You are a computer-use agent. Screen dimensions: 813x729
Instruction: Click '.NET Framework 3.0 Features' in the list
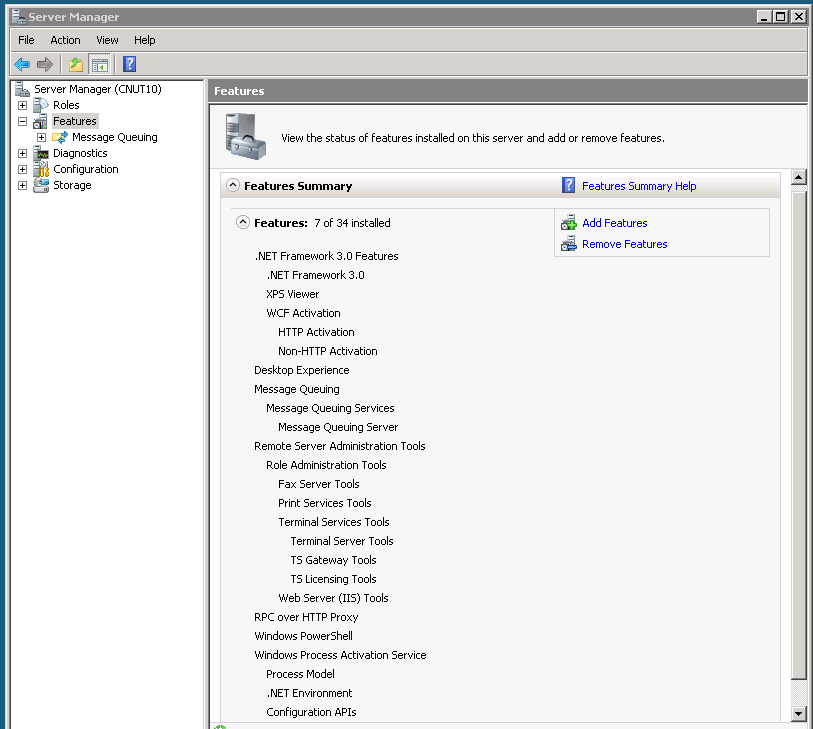pyautogui.click(x=326, y=256)
